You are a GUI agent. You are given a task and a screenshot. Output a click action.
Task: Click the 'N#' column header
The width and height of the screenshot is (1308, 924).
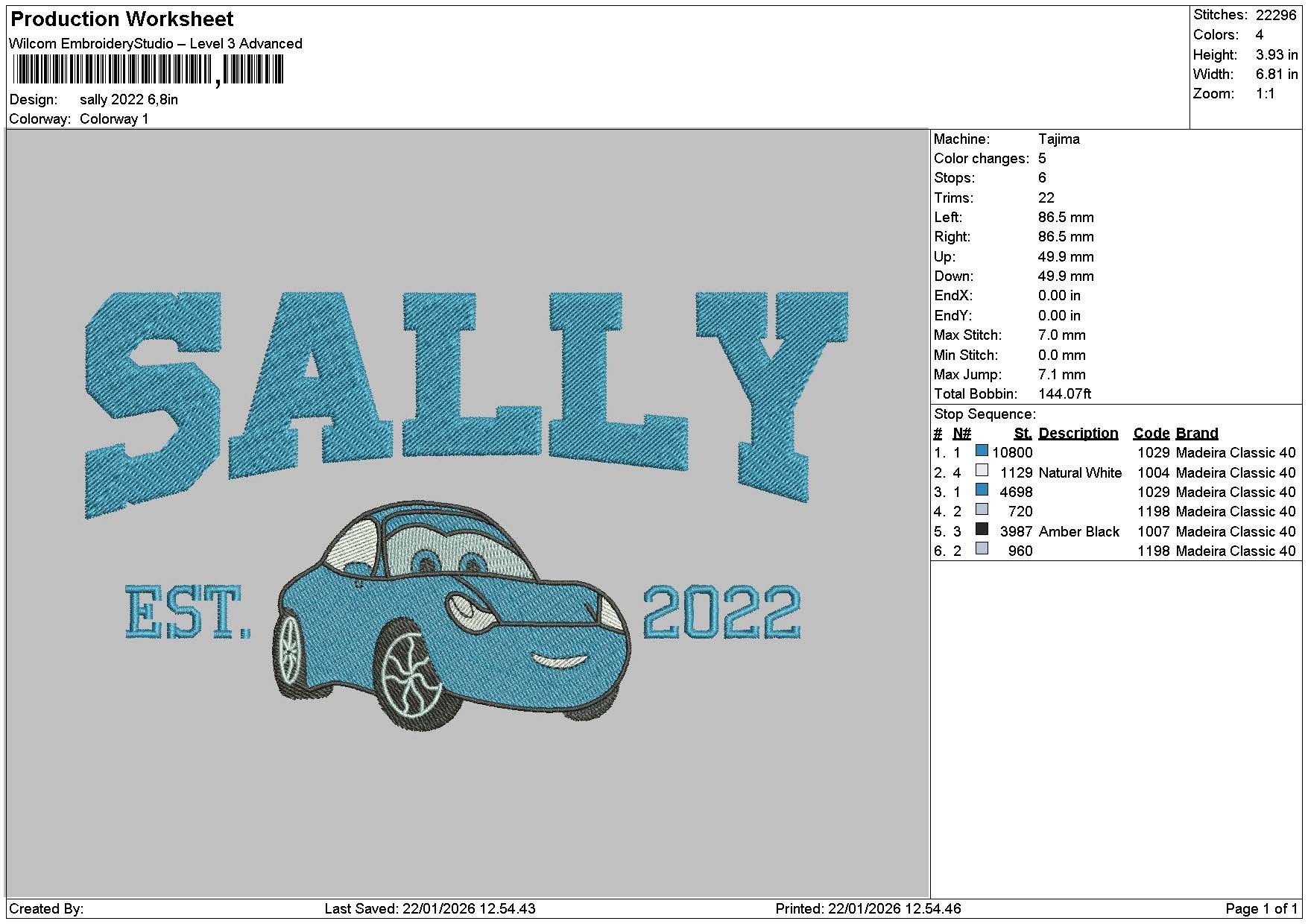[x=961, y=434]
